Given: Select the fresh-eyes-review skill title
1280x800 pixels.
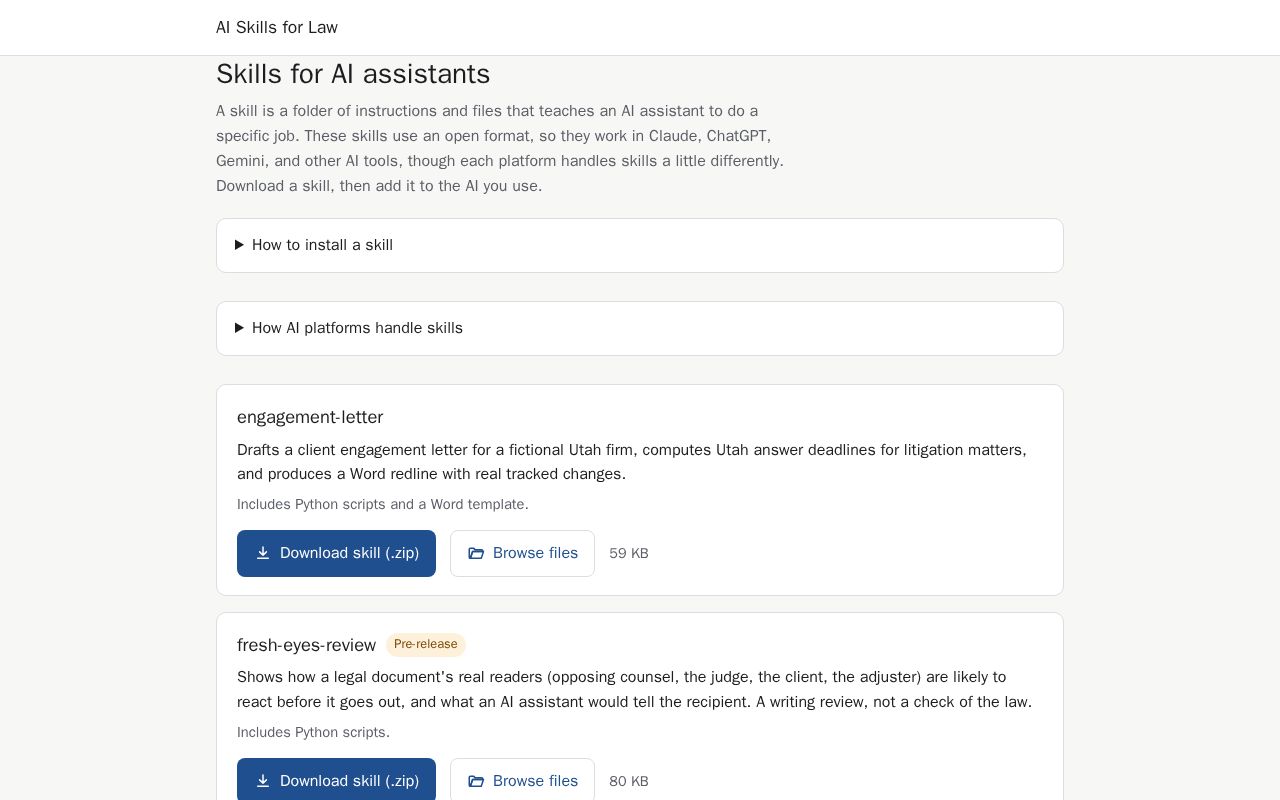Looking at the screenshot, I should 306,645.
